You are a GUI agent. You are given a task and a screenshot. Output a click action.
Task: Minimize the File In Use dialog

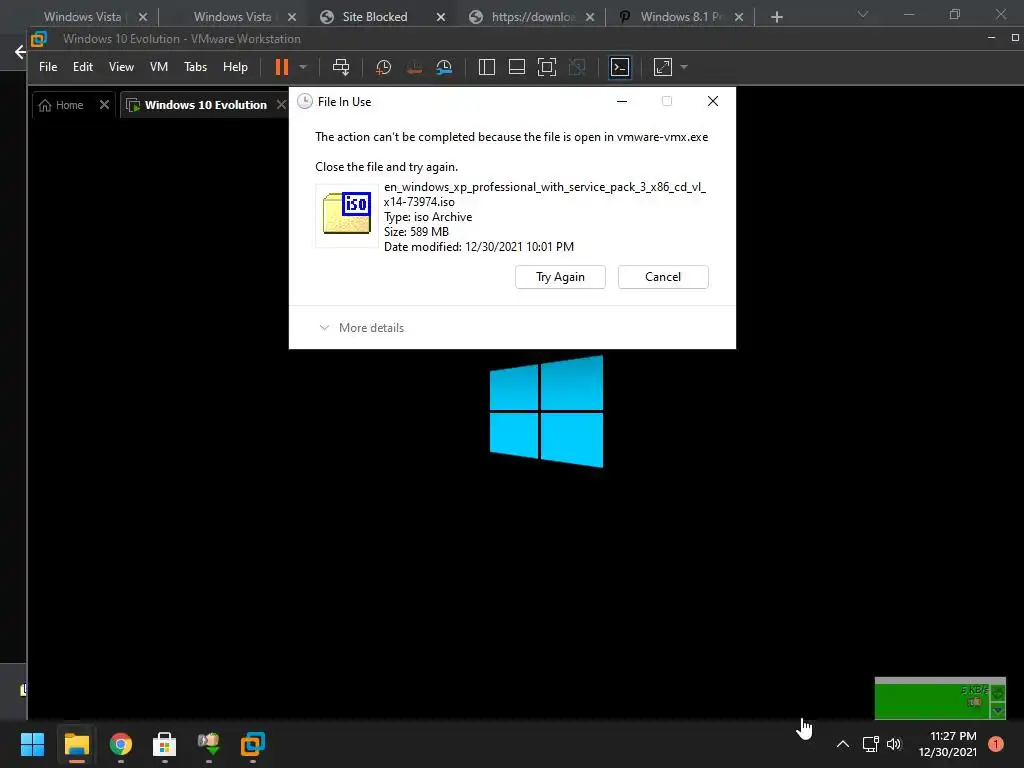[622, 101]
